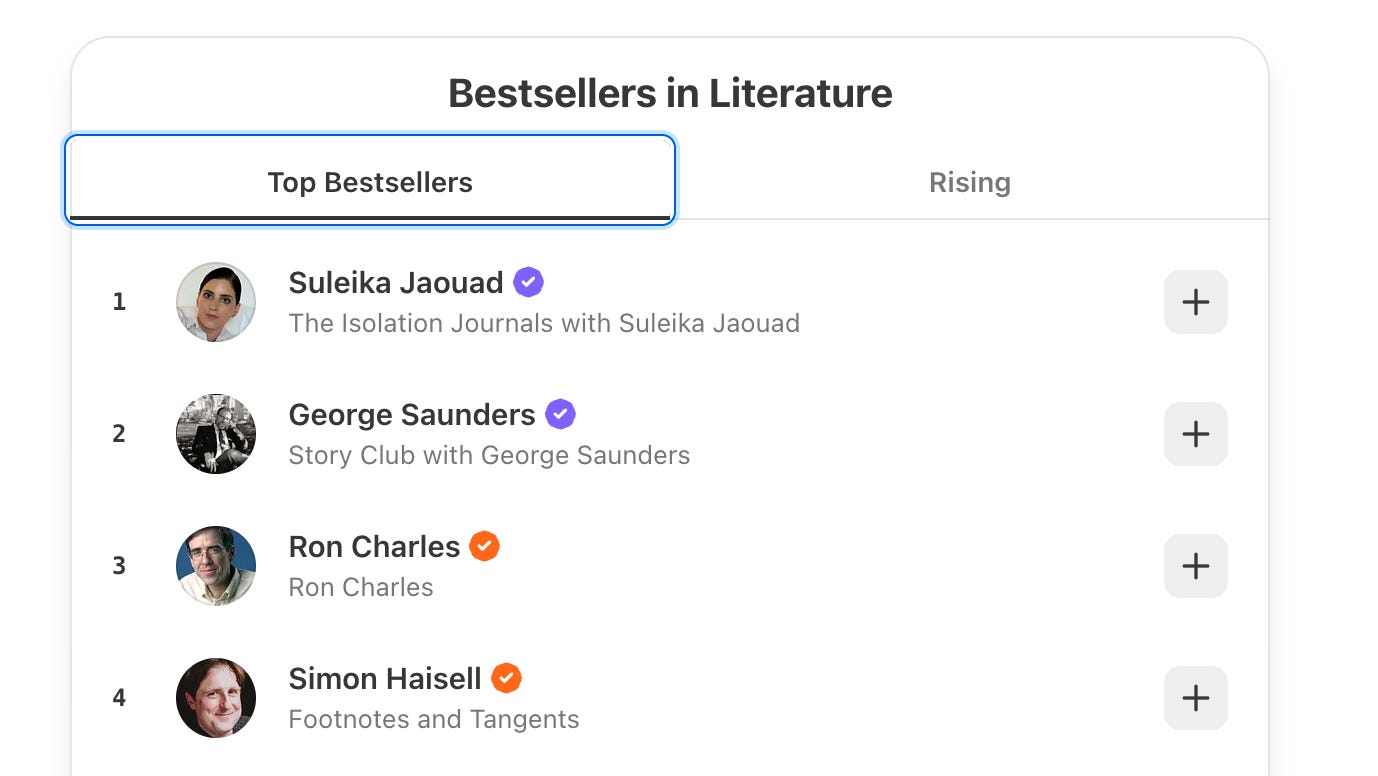Go to Footnotes and Tangents publication
This screenshot has width=1378, height=776.
point(434,719)
